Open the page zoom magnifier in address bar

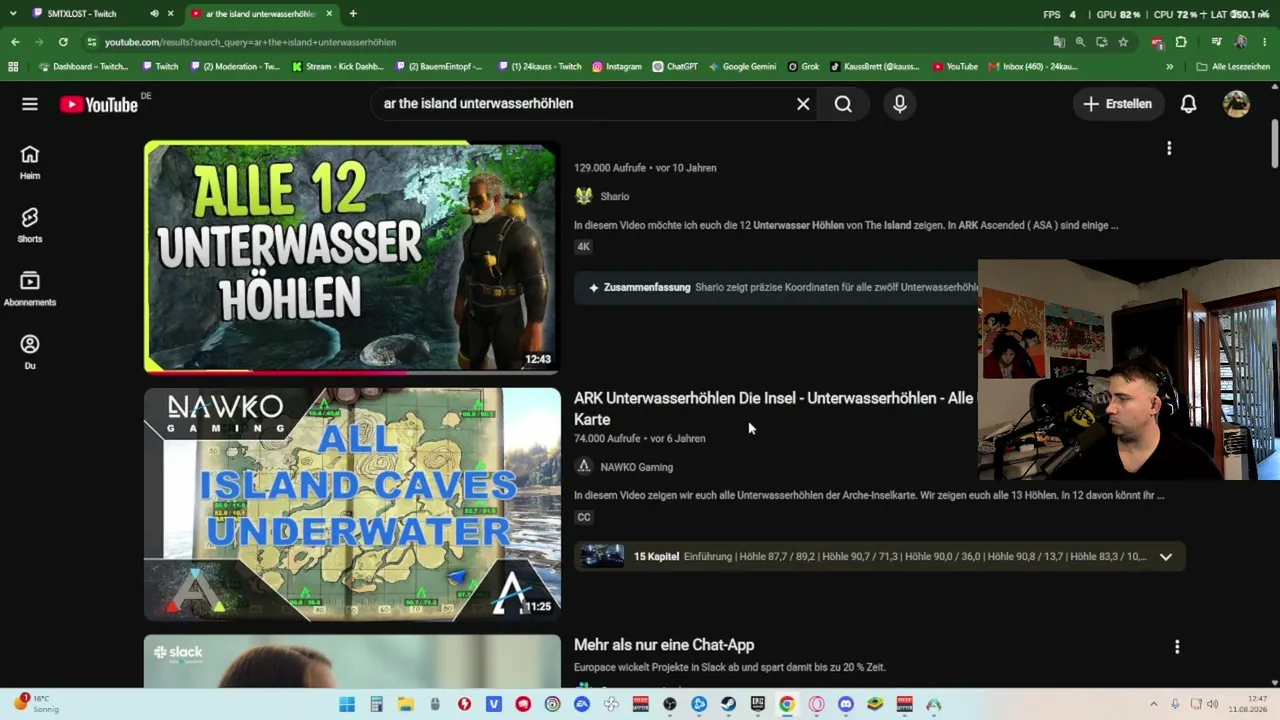point(1080,42)
